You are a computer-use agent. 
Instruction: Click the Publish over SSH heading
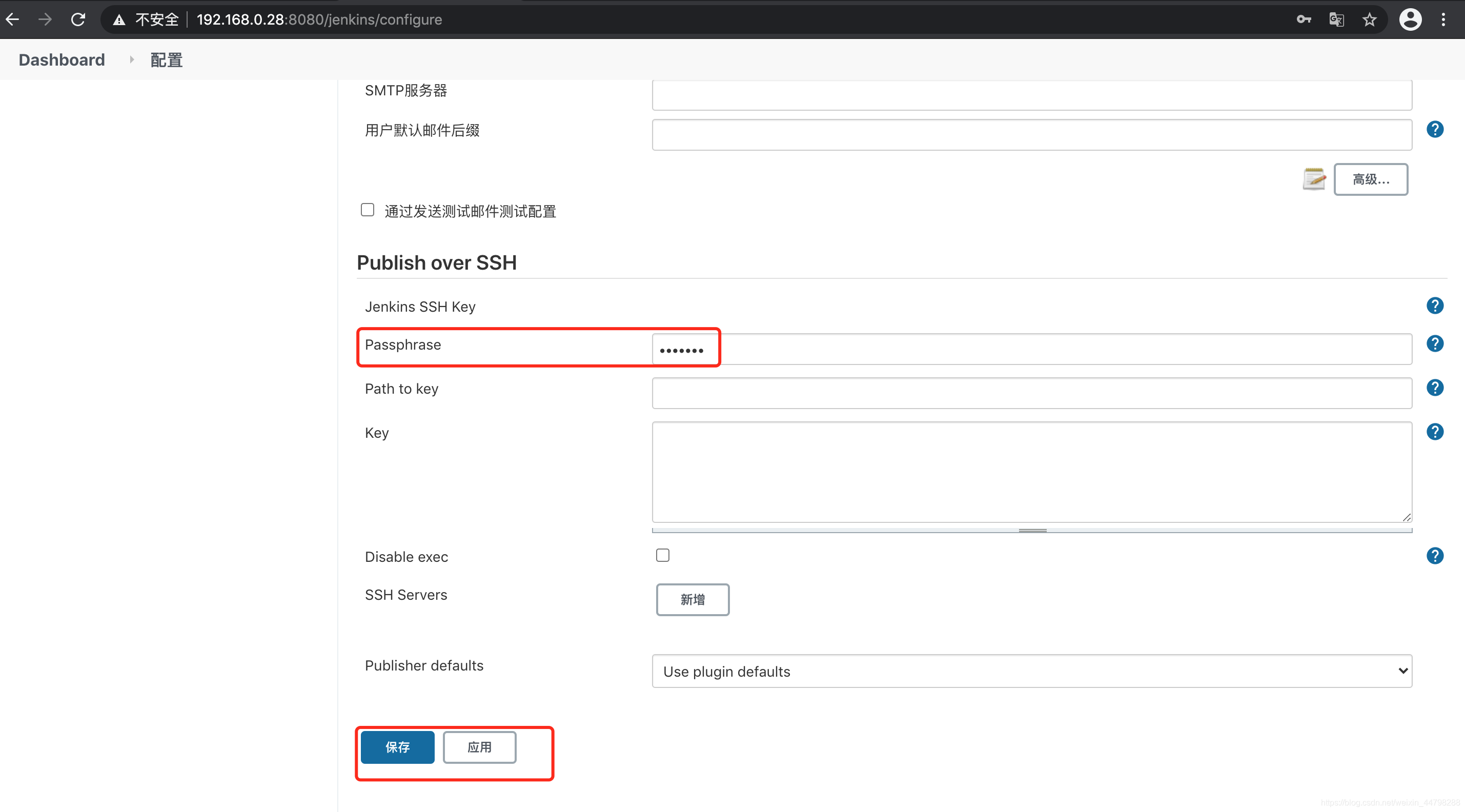(436, 262)
